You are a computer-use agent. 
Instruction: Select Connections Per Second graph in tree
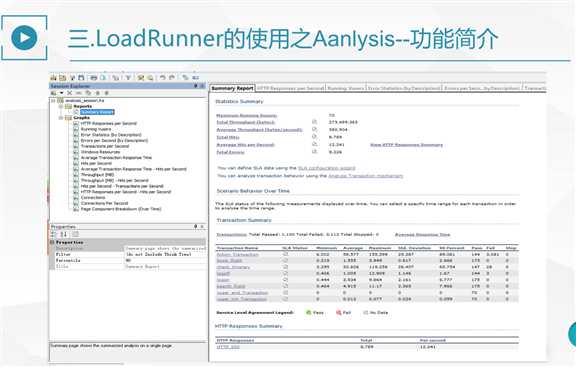tap(104, 203)
